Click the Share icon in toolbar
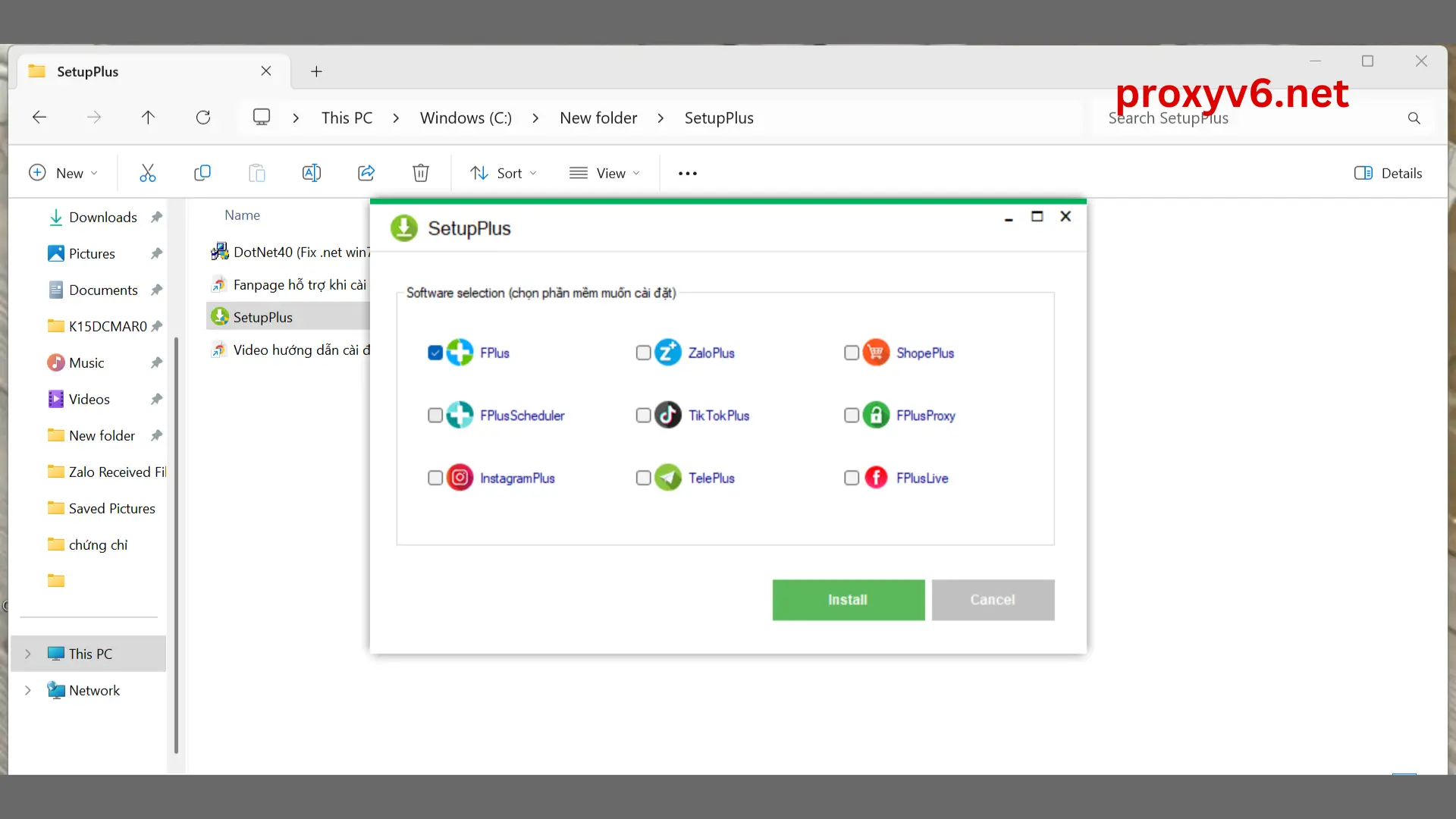 (x=366, y=173)
